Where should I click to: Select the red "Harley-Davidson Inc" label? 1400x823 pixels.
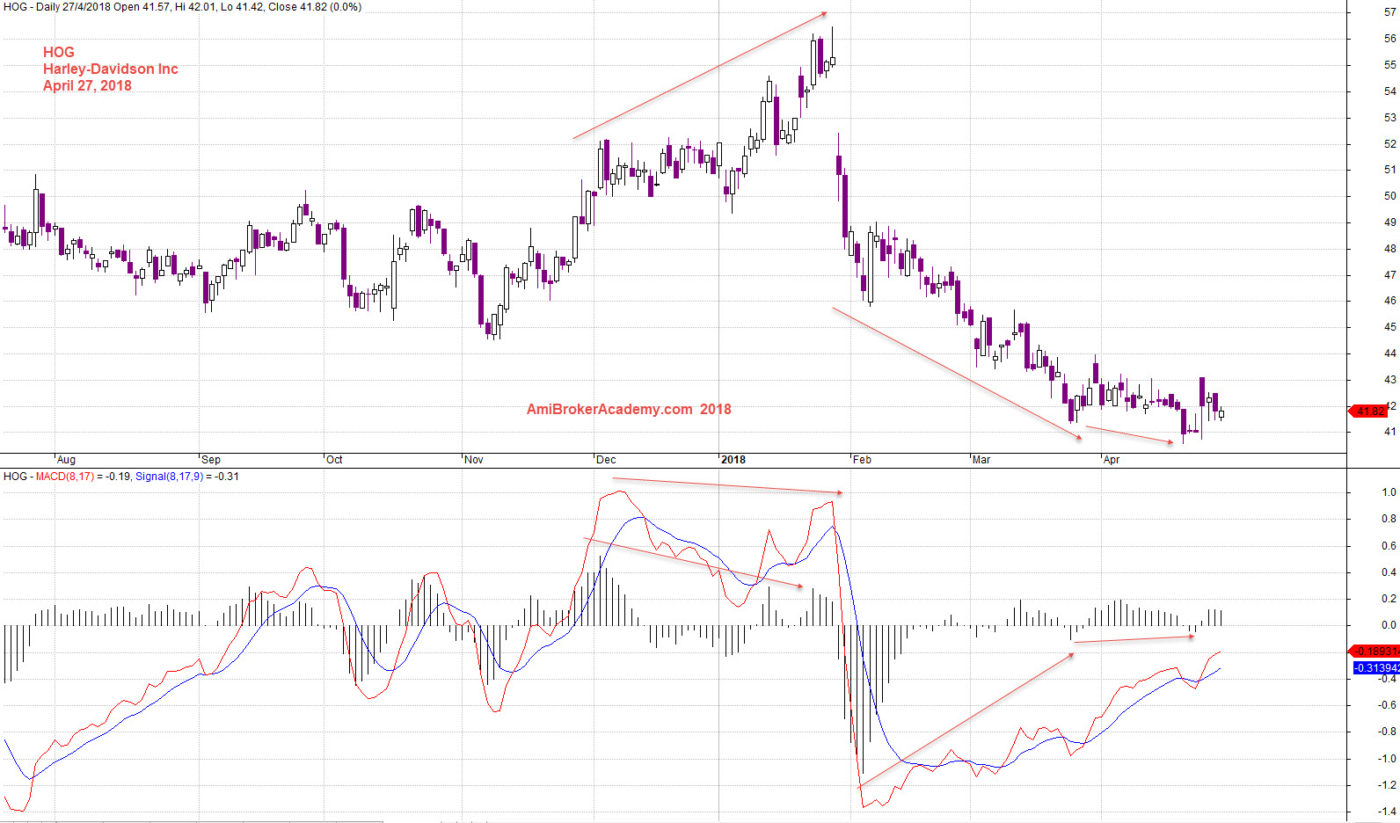[x=110, y=69]
